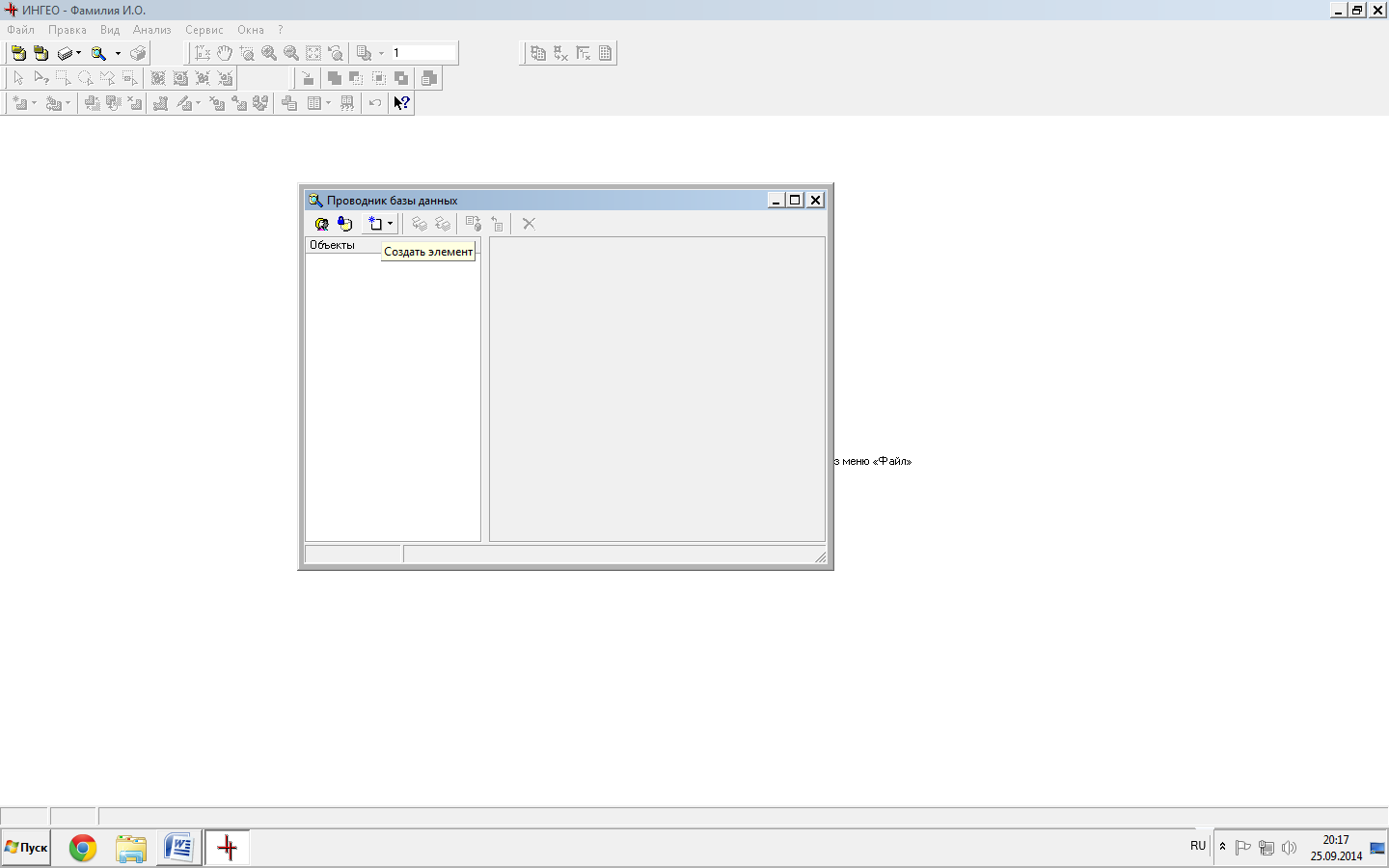Click the zoom in magnifier icon
The width and height of the screenshot is (1389, 868).
268,53
